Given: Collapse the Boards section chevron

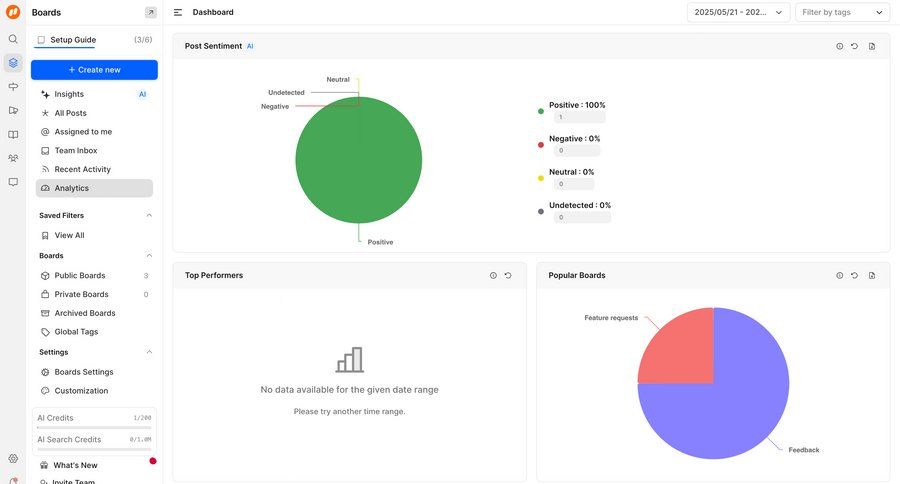Looking at the screenshot, I should [149, 255].
